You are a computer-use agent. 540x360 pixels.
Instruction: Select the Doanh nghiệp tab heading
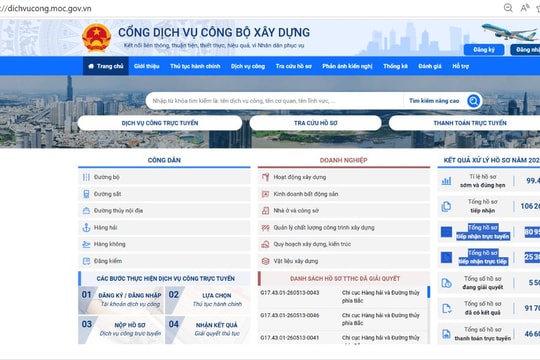343,160
